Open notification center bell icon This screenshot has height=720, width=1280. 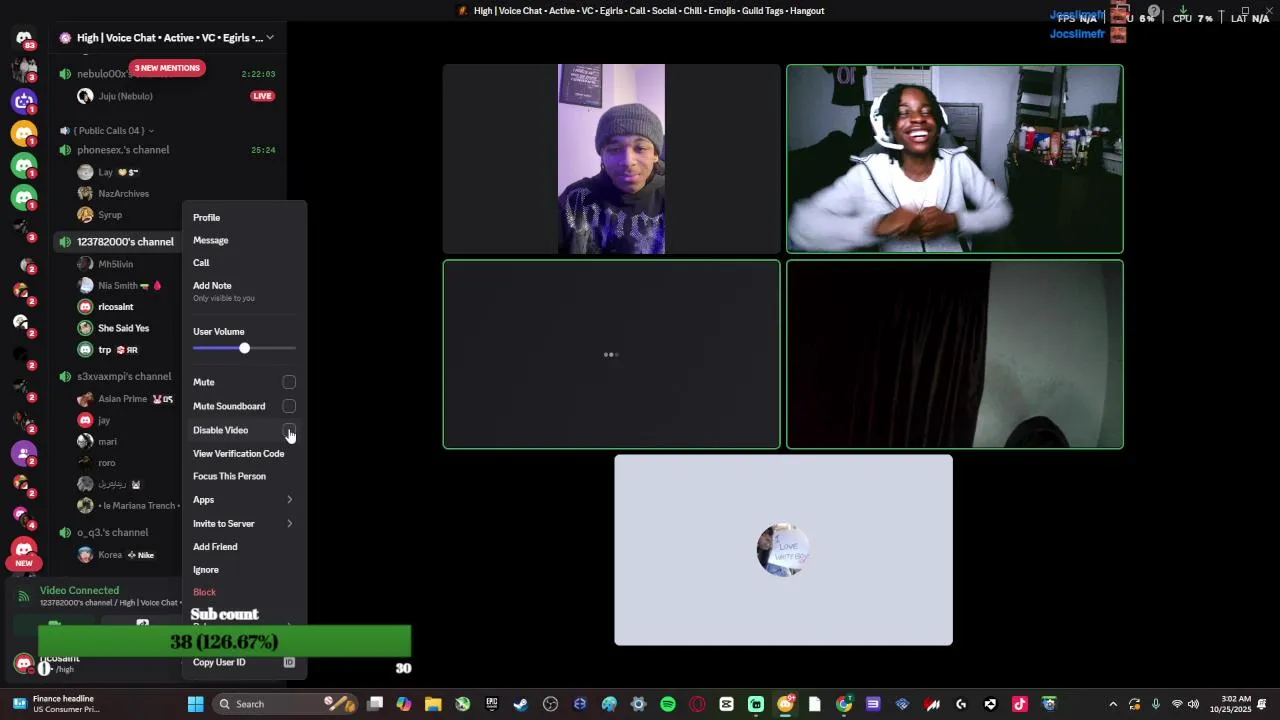click(1262, 704)
